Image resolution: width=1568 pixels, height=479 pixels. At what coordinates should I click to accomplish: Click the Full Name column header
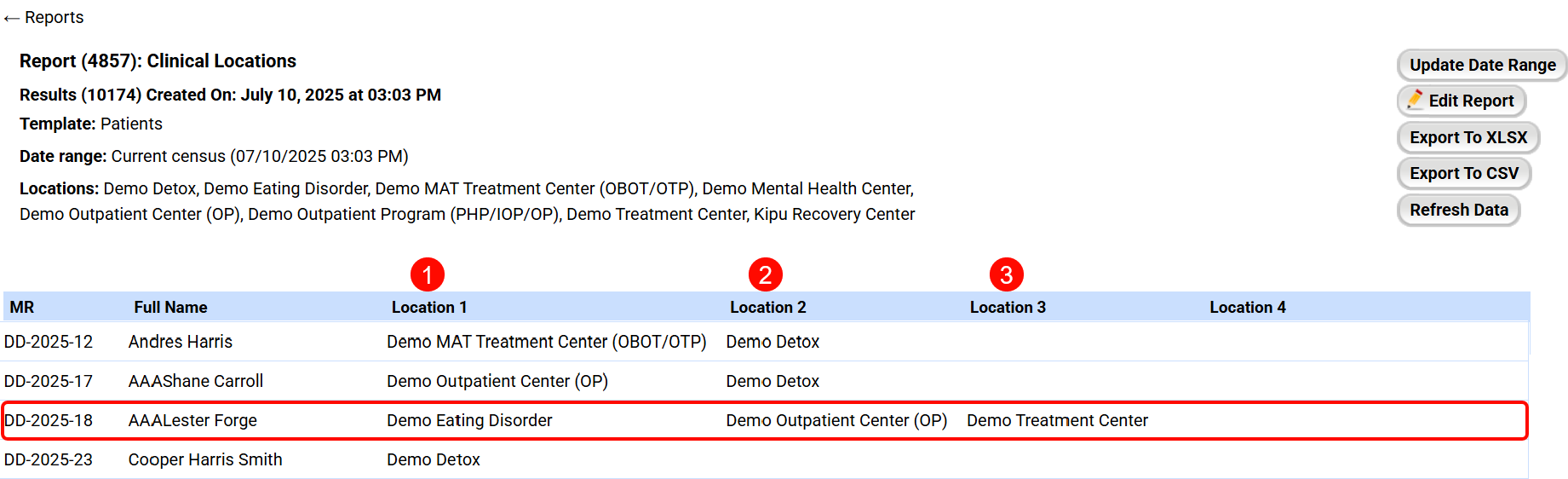click(x=170, y=307)
